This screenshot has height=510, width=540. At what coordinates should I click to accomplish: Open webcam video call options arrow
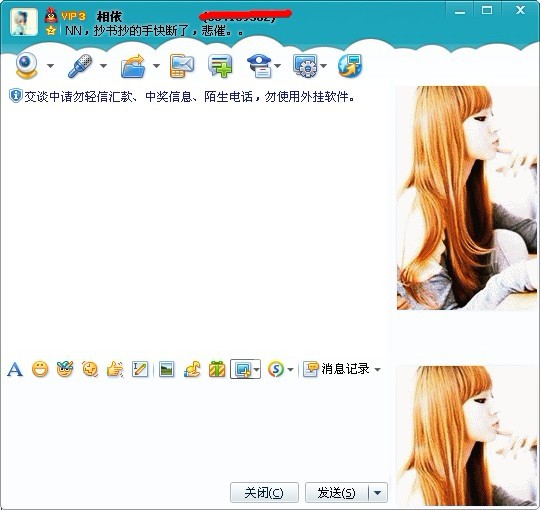(x=50, y=65)
